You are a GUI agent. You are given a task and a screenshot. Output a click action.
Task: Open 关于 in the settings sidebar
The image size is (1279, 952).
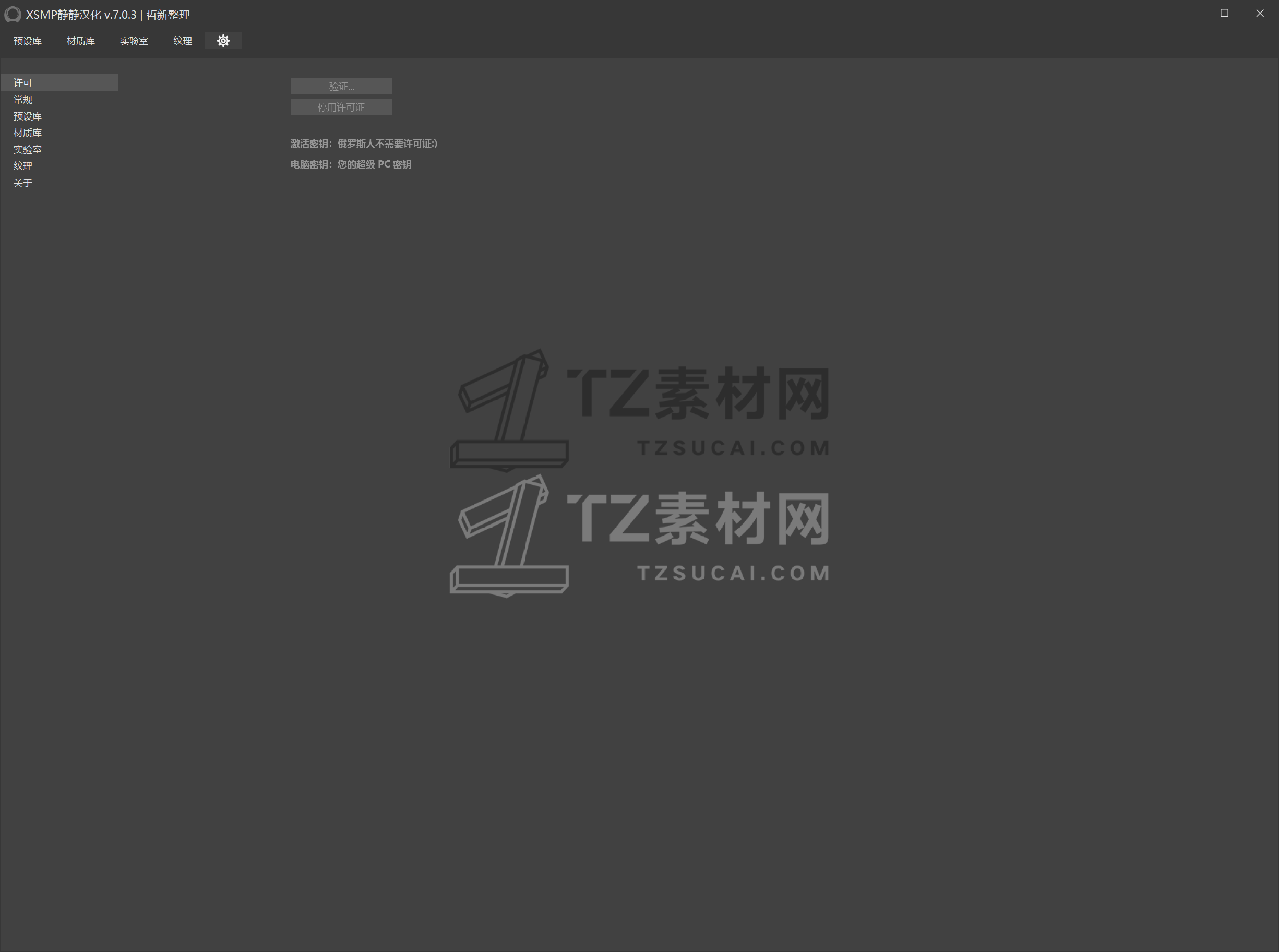point(60,183)
